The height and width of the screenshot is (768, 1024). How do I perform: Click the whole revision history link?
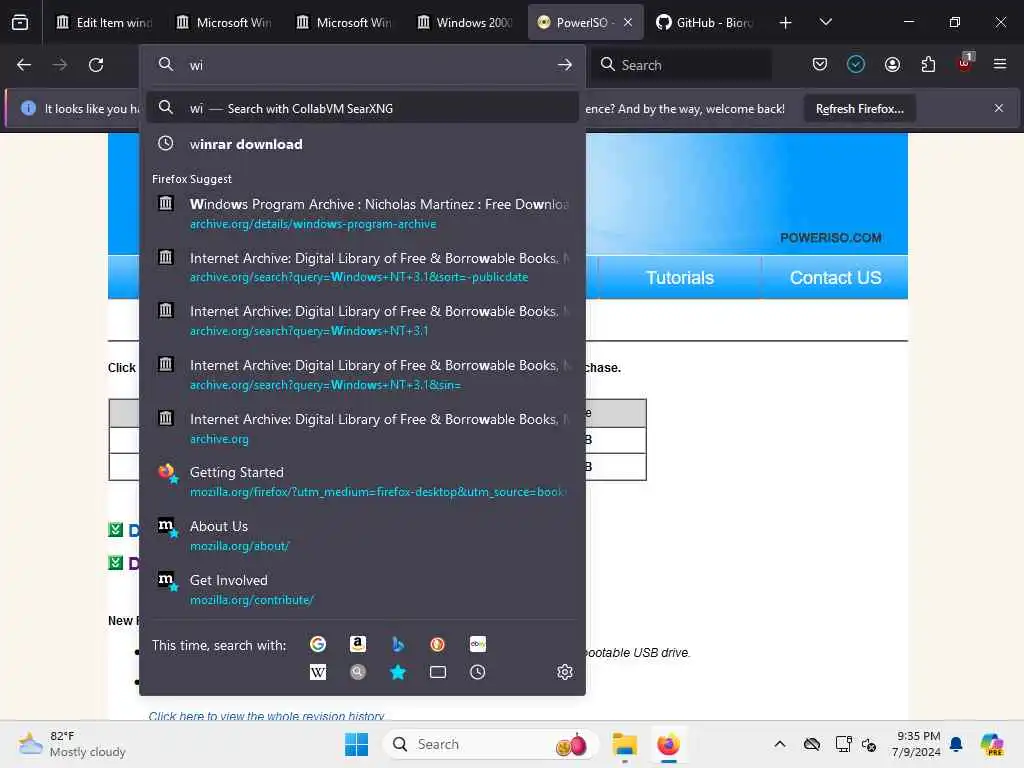[x=266, y=716]
